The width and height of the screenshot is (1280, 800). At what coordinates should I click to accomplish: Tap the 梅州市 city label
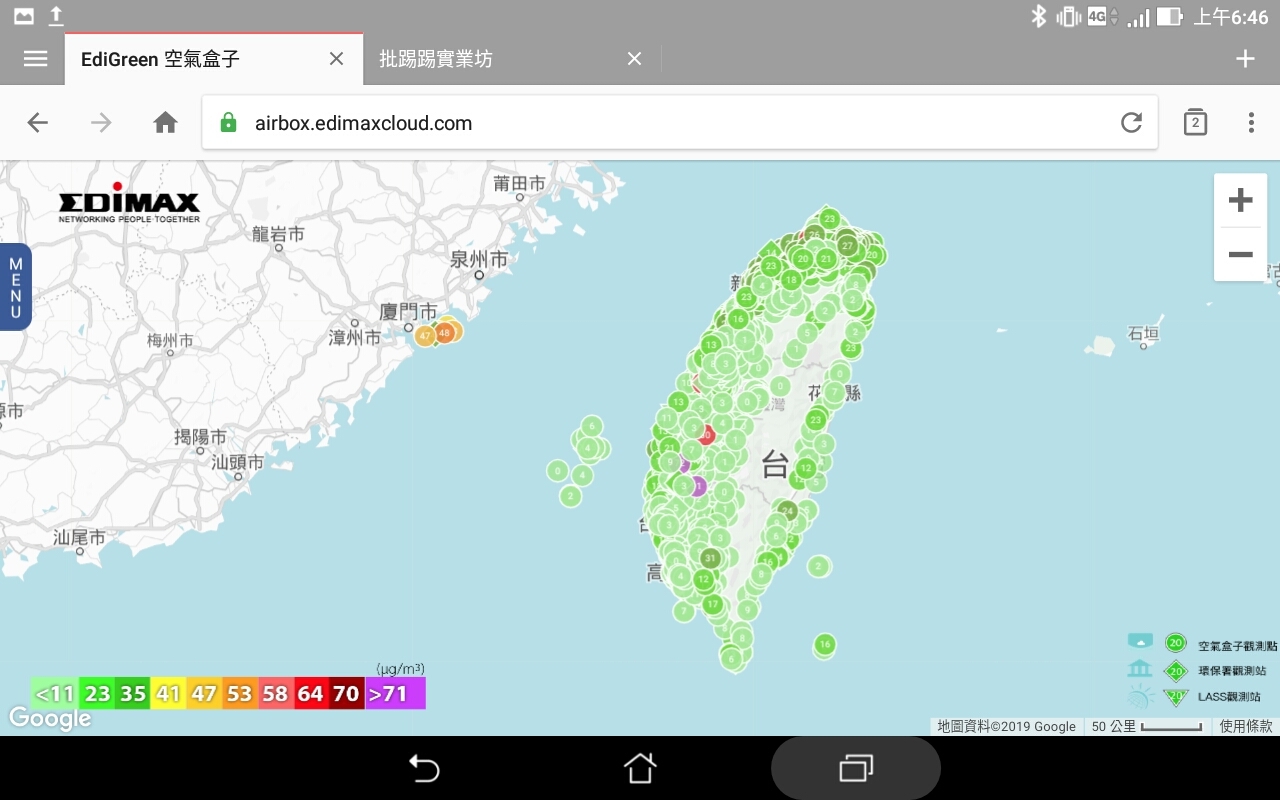(x=170, y=341)
